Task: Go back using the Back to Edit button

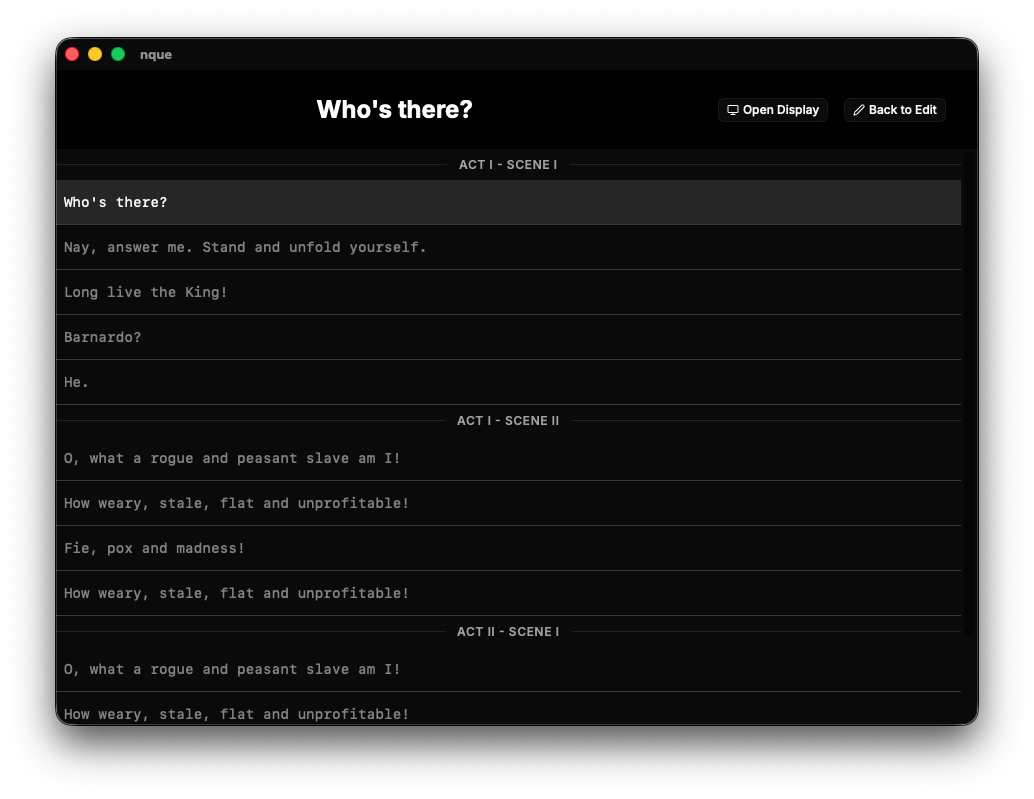Action: point(894,110)
